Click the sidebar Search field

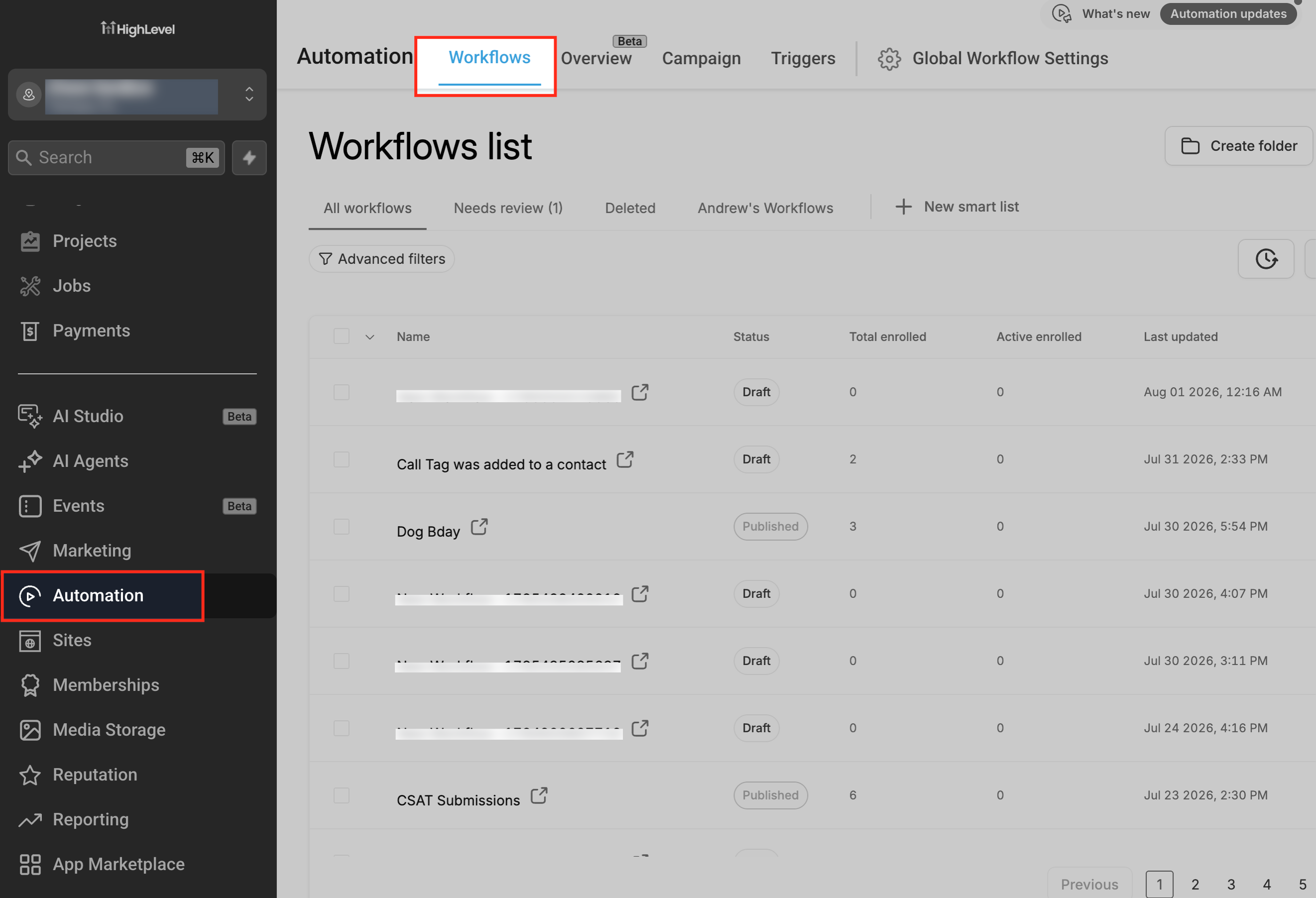pos(117,157)
